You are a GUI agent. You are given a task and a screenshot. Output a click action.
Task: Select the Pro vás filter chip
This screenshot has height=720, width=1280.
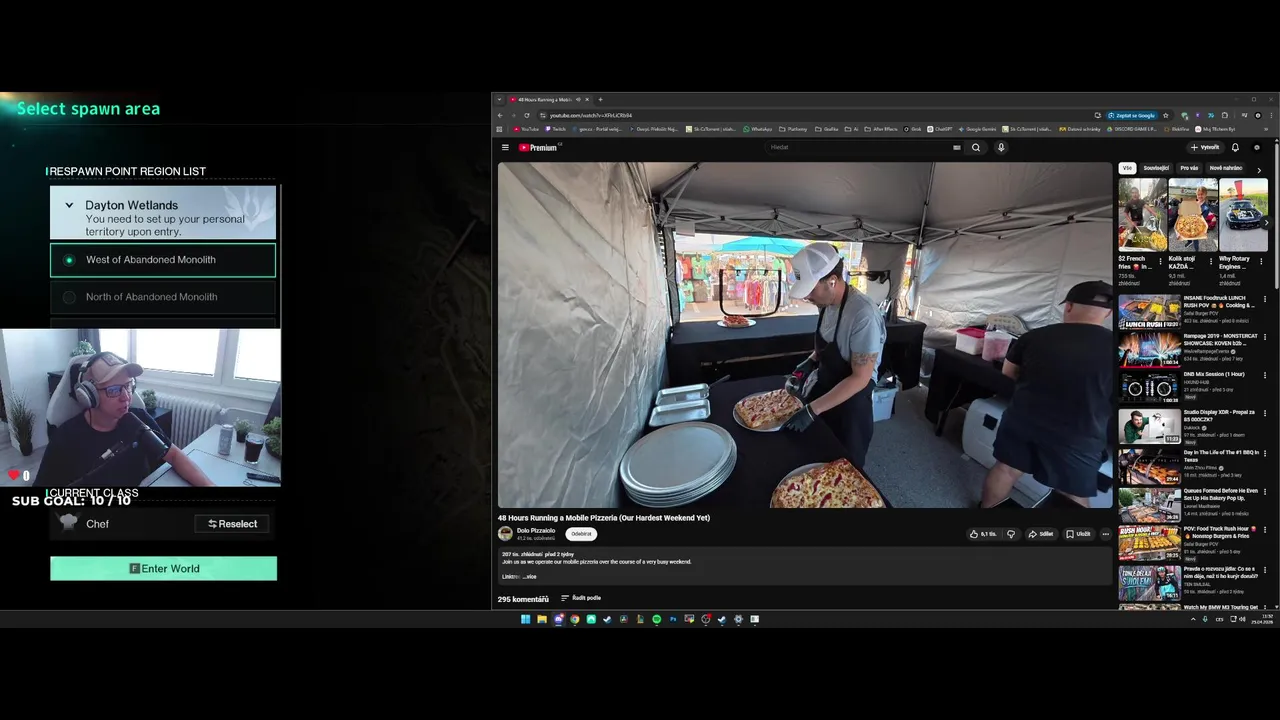coord(1189,168)
